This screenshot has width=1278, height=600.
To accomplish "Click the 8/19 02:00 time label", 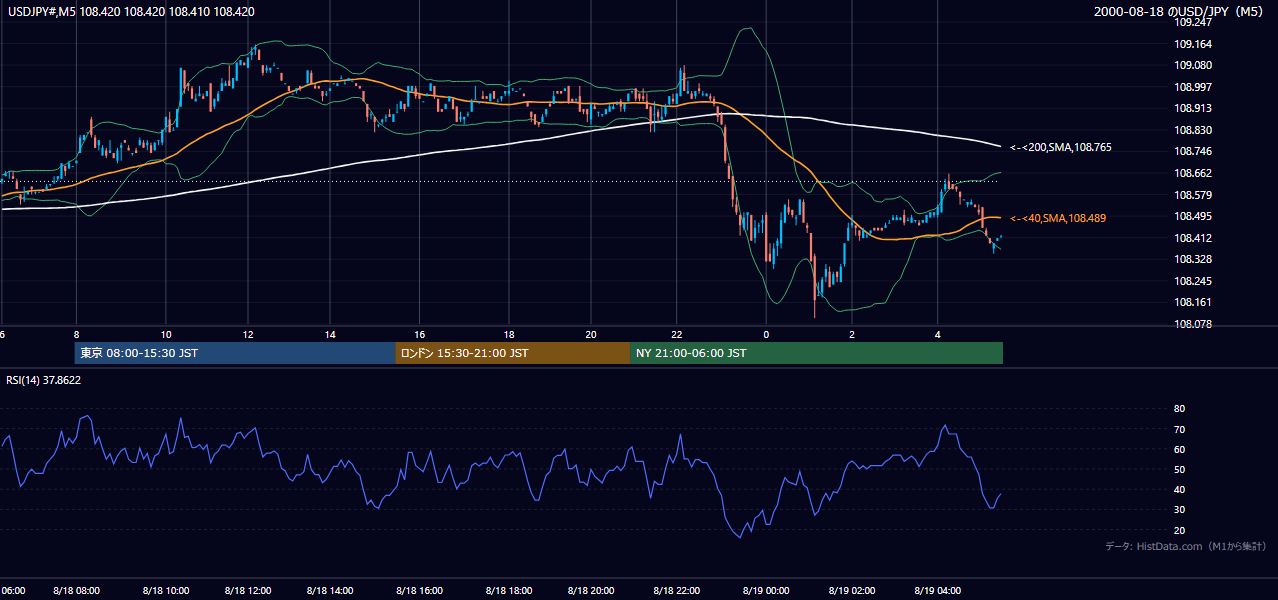I will click(851, 591).
